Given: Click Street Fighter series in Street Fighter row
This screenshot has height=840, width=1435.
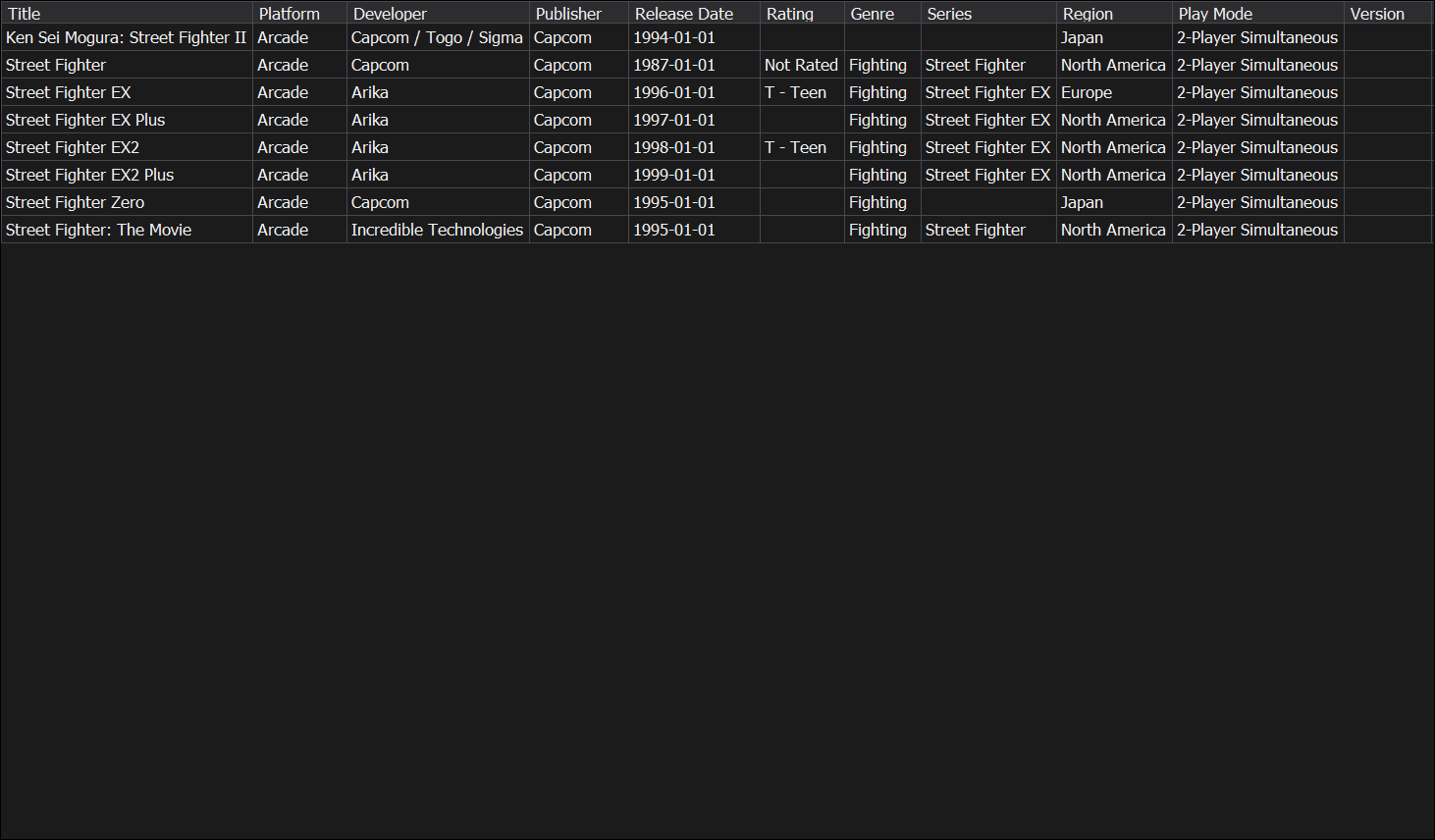Looking at the screenshot, I should (988, 65).
